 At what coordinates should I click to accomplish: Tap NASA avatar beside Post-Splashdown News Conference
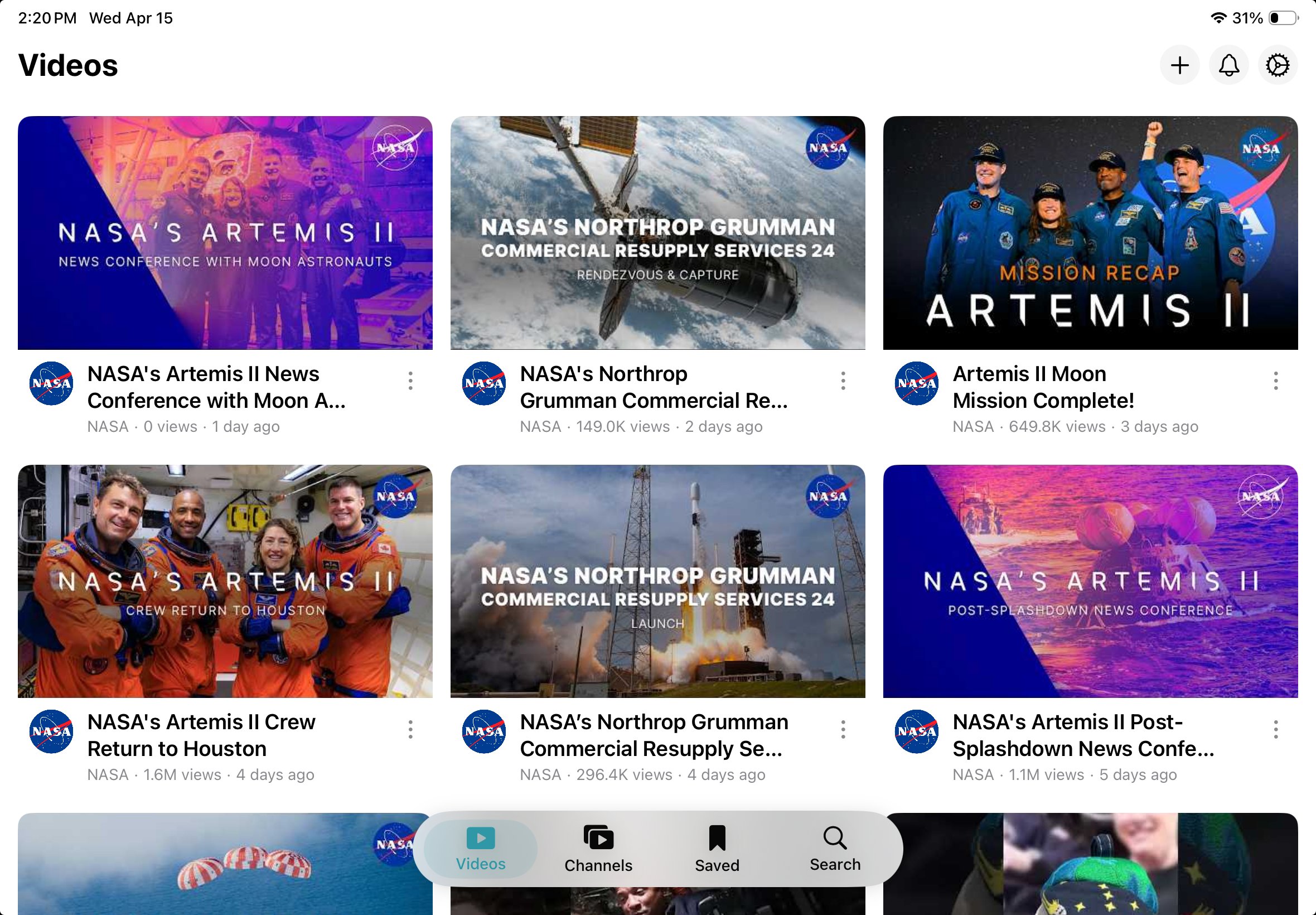coord(917,731)
